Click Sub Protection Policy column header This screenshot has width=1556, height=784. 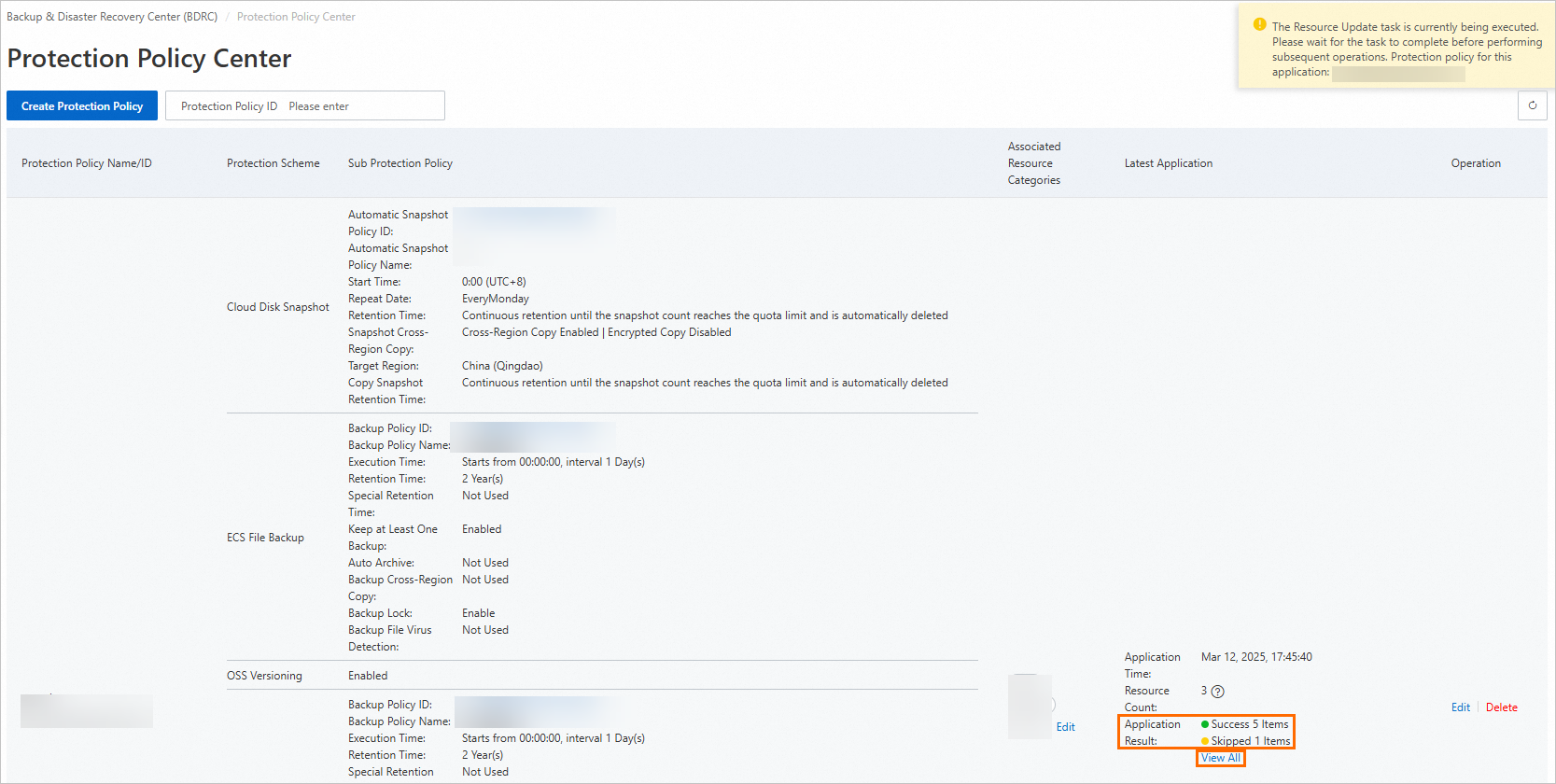coord(400,163)
